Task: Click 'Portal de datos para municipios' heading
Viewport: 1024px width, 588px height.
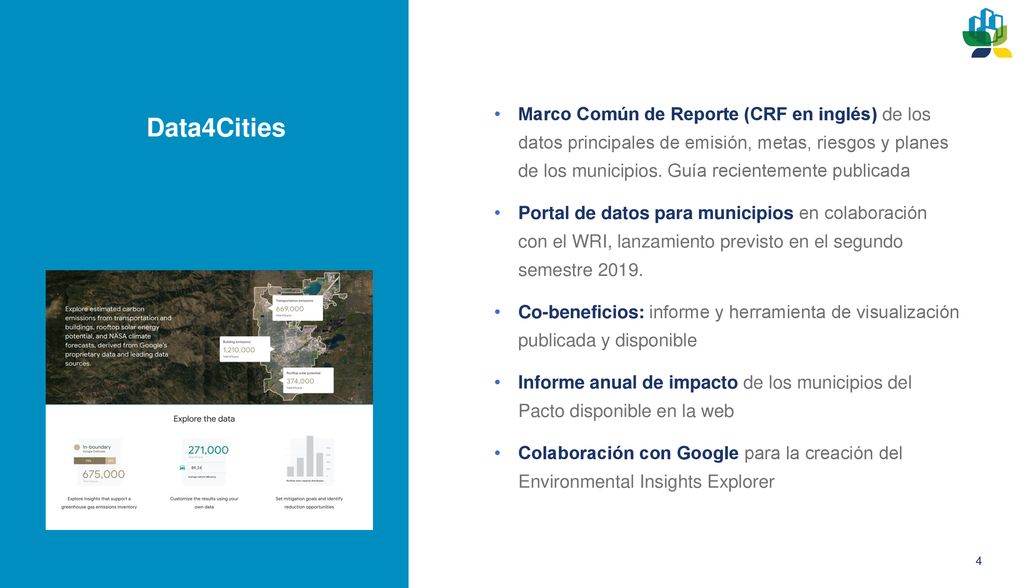Action: tap(655, 213)
